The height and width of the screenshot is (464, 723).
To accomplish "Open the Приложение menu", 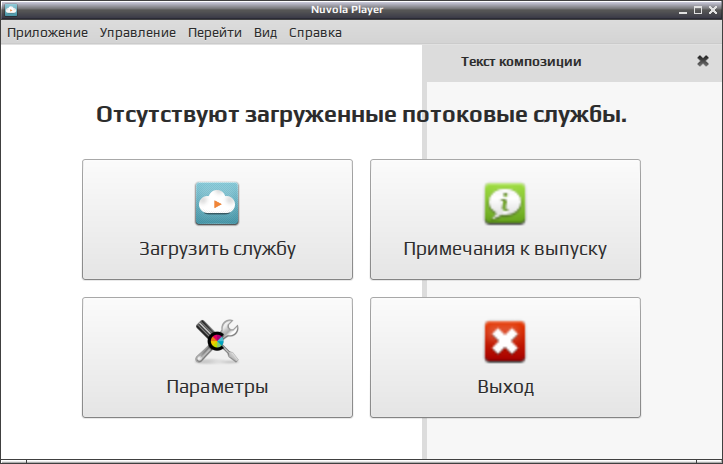I will point(47,33).
